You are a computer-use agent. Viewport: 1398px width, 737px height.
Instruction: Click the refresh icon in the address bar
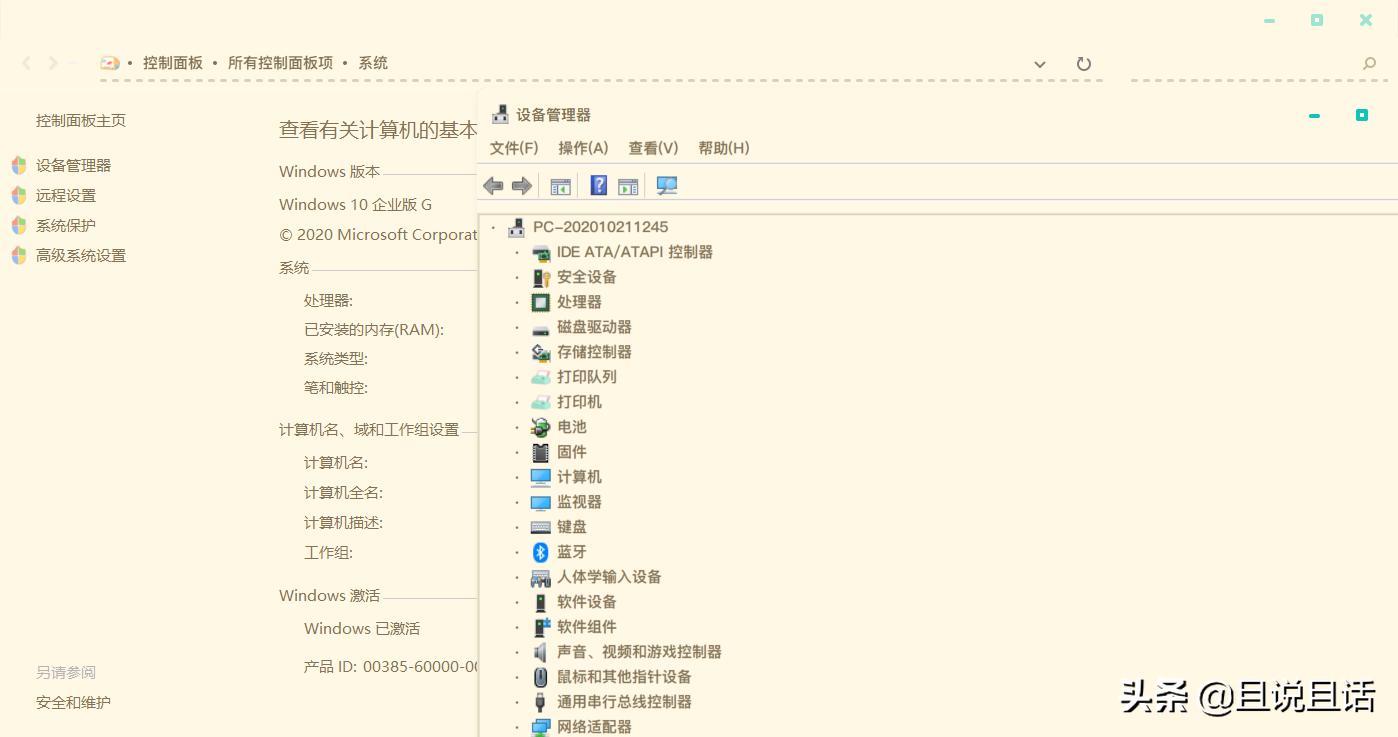1083,64
